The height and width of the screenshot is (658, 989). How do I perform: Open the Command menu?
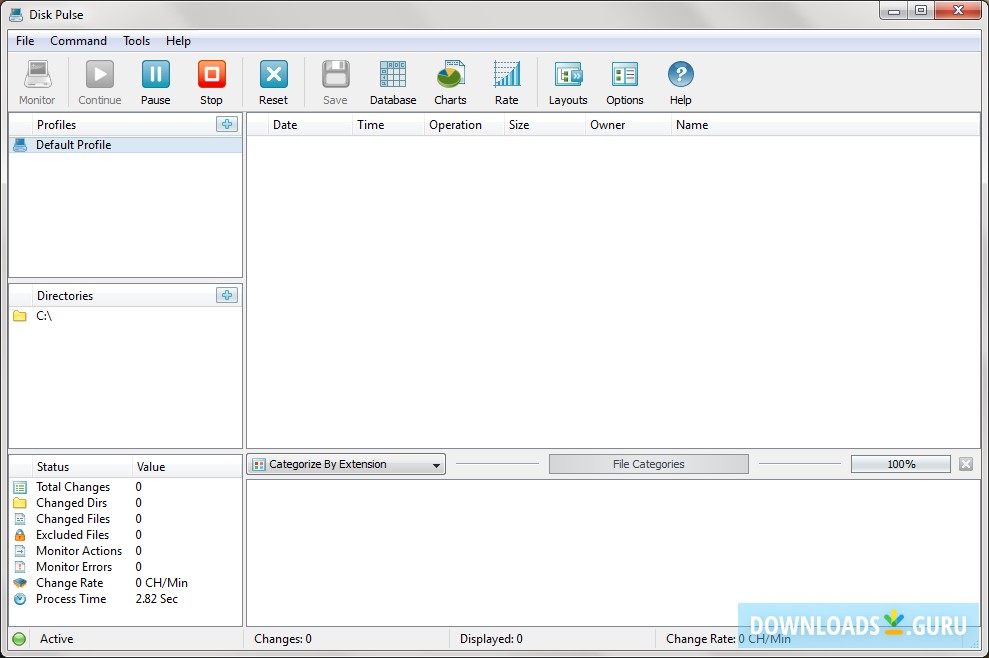point(78,40)
